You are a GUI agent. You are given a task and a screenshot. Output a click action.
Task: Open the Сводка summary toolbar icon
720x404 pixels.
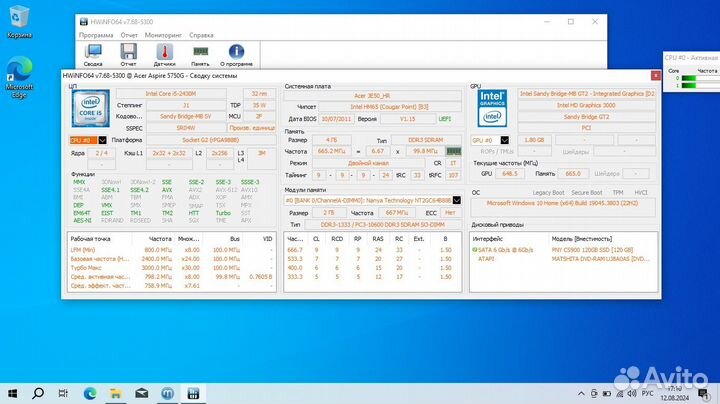[x=93, y=55]
